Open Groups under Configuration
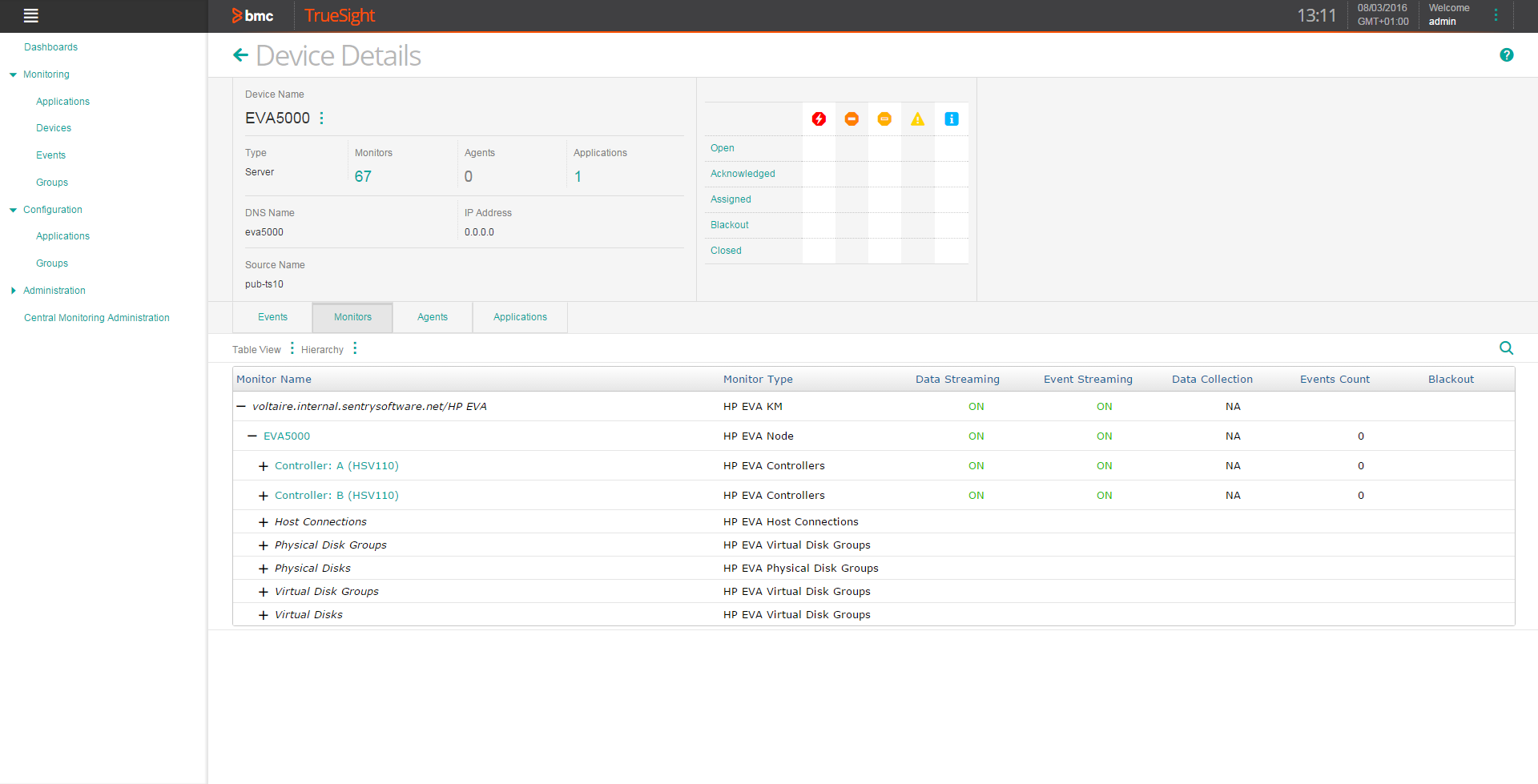 click(52, 263)
